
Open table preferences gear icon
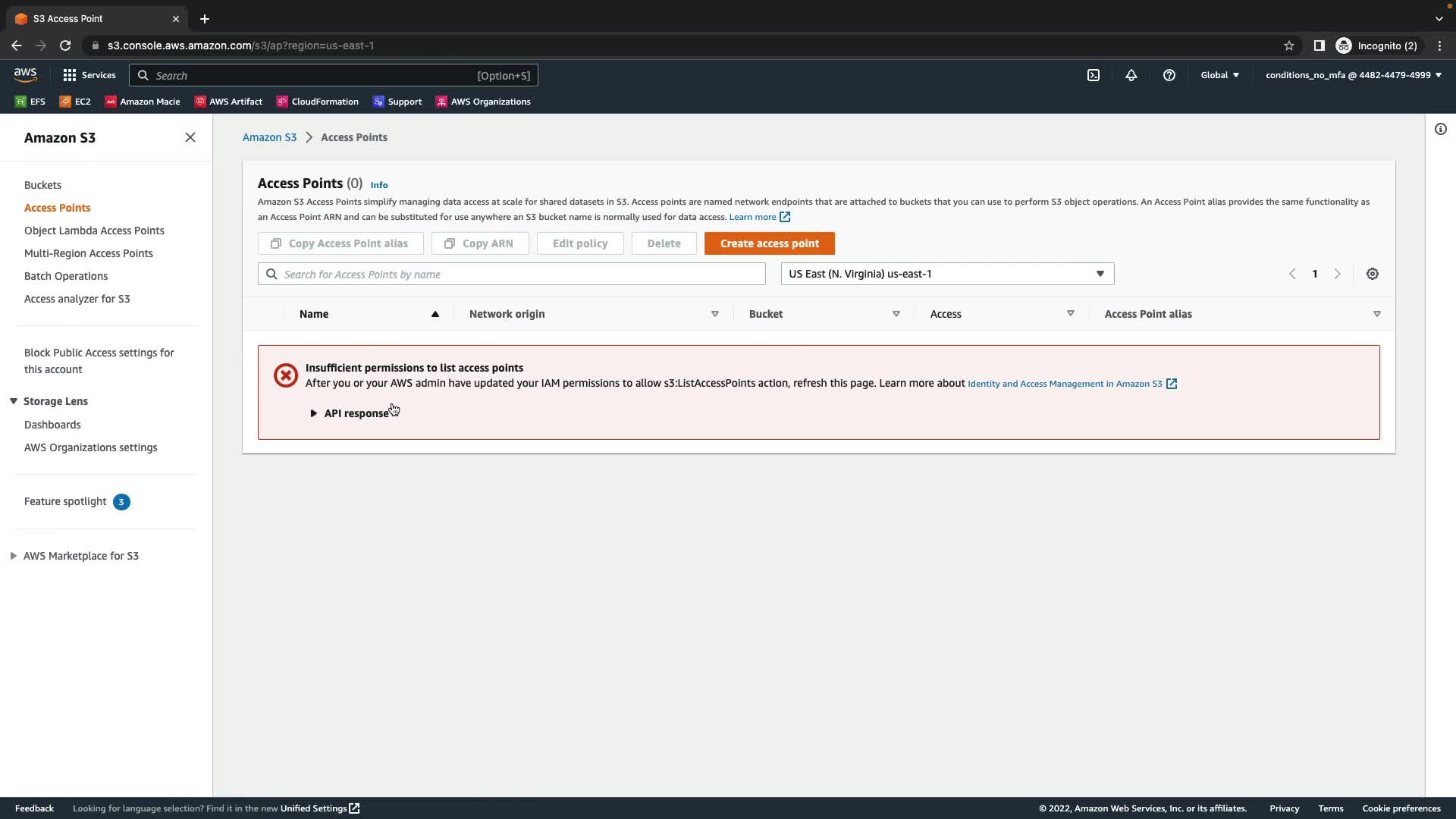(1372, 274)
